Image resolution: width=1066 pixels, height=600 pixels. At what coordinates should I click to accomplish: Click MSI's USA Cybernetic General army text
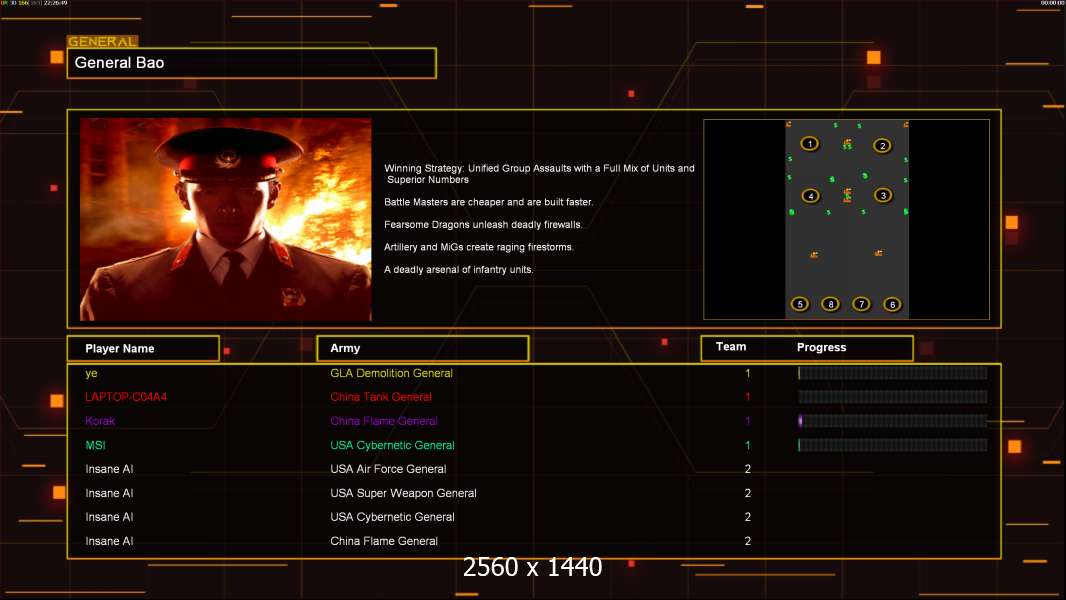(x=392, y=445)
